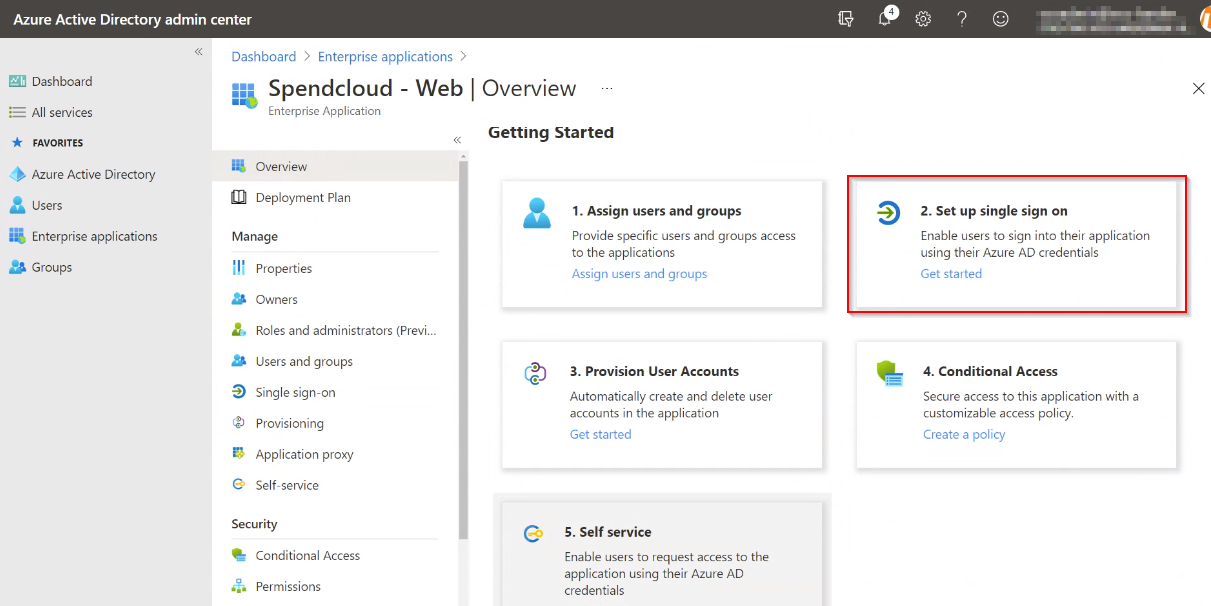Click the Owners people icon

pos(239,299)
